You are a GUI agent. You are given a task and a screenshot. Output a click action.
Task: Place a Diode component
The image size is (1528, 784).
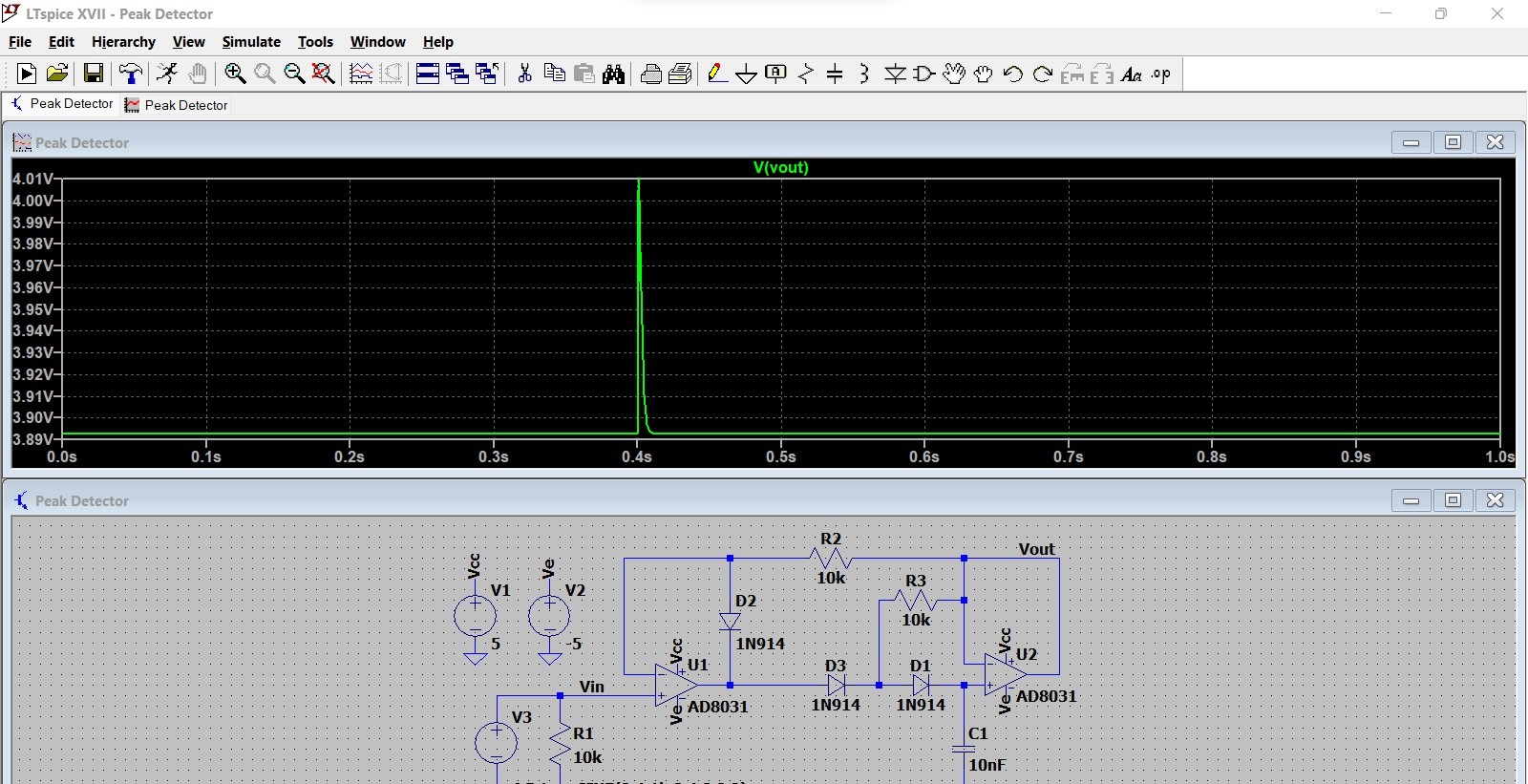click(x=895, y=74)
